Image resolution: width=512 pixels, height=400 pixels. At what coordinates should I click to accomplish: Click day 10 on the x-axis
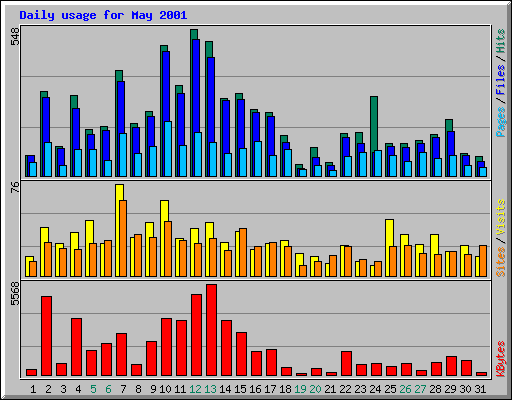point(165,389)
